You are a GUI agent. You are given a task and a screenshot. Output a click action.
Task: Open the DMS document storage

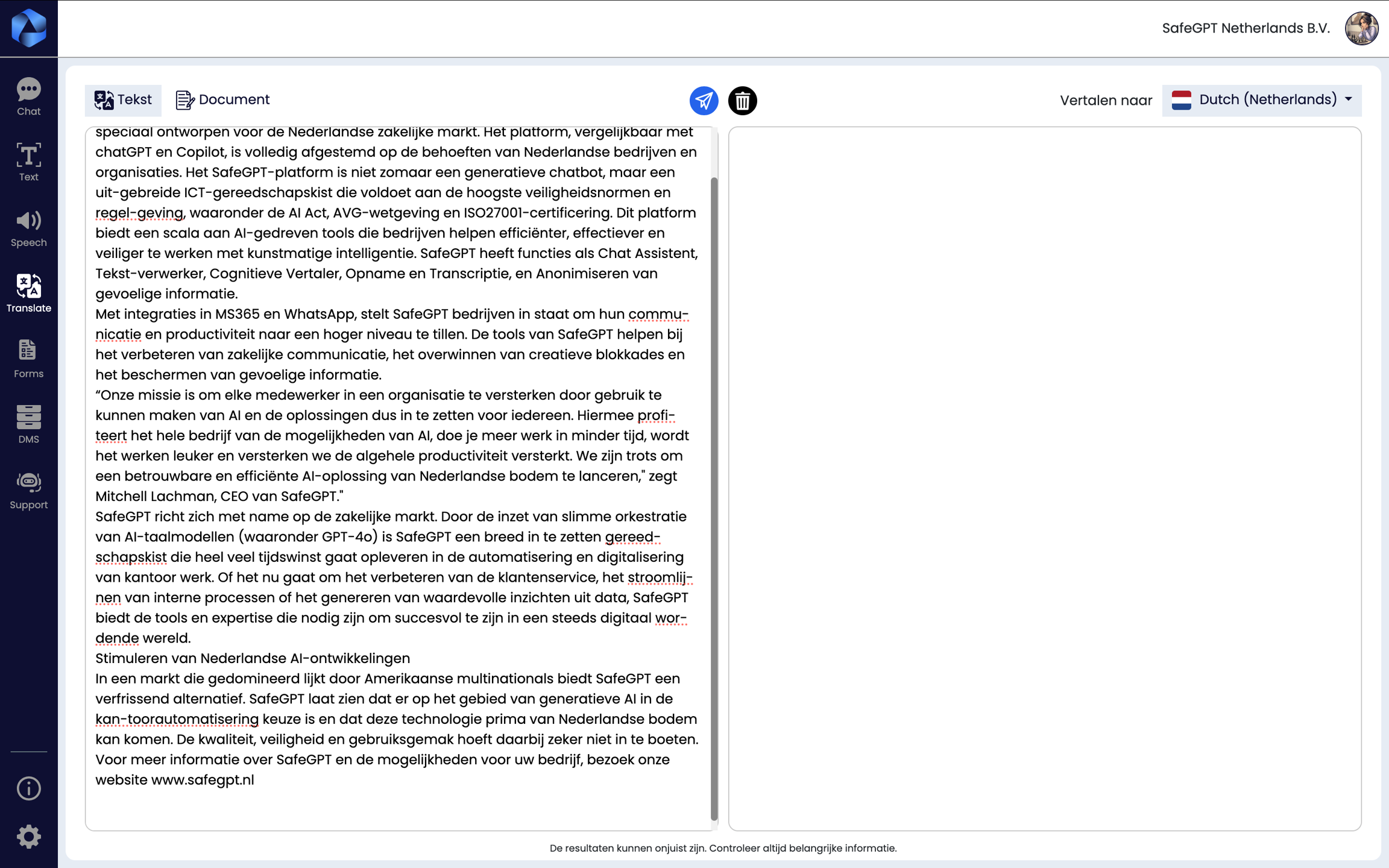[x=28, y=424]
